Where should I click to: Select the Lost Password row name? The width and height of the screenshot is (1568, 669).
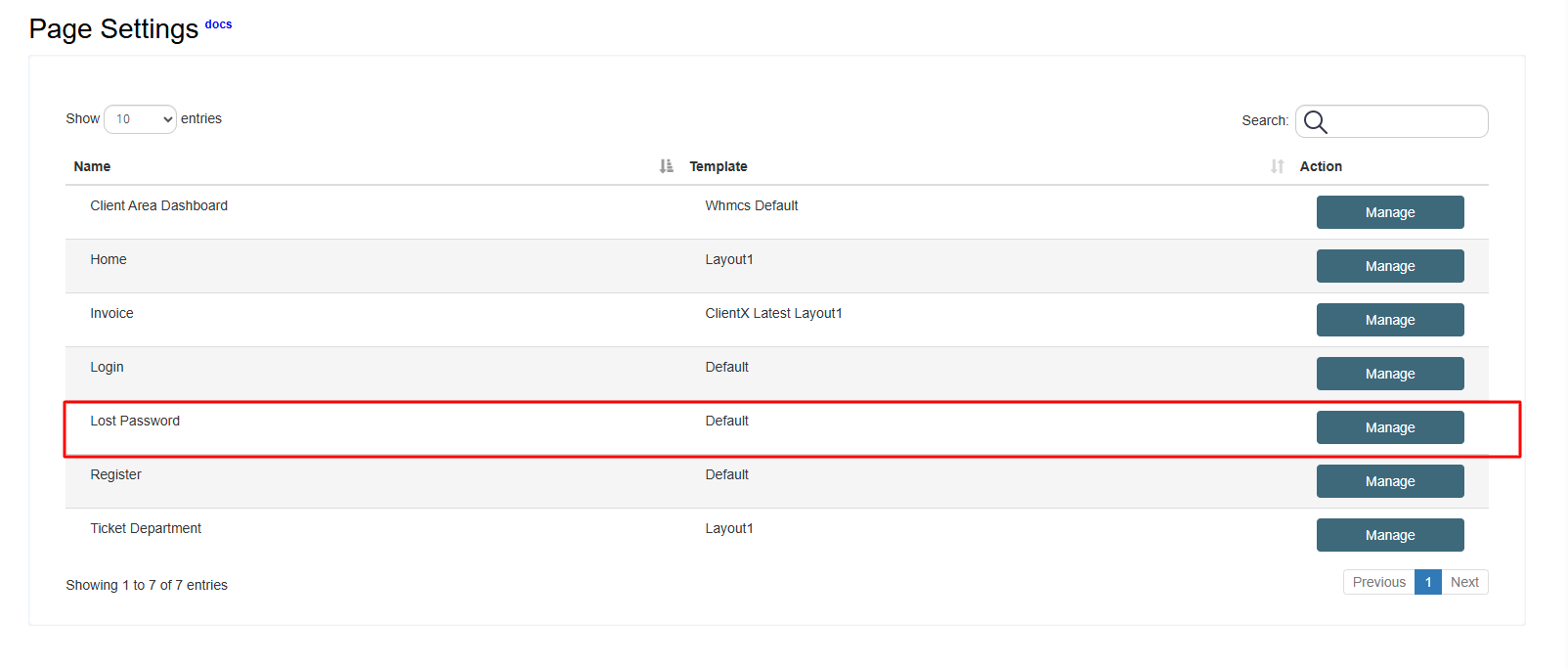135,421
